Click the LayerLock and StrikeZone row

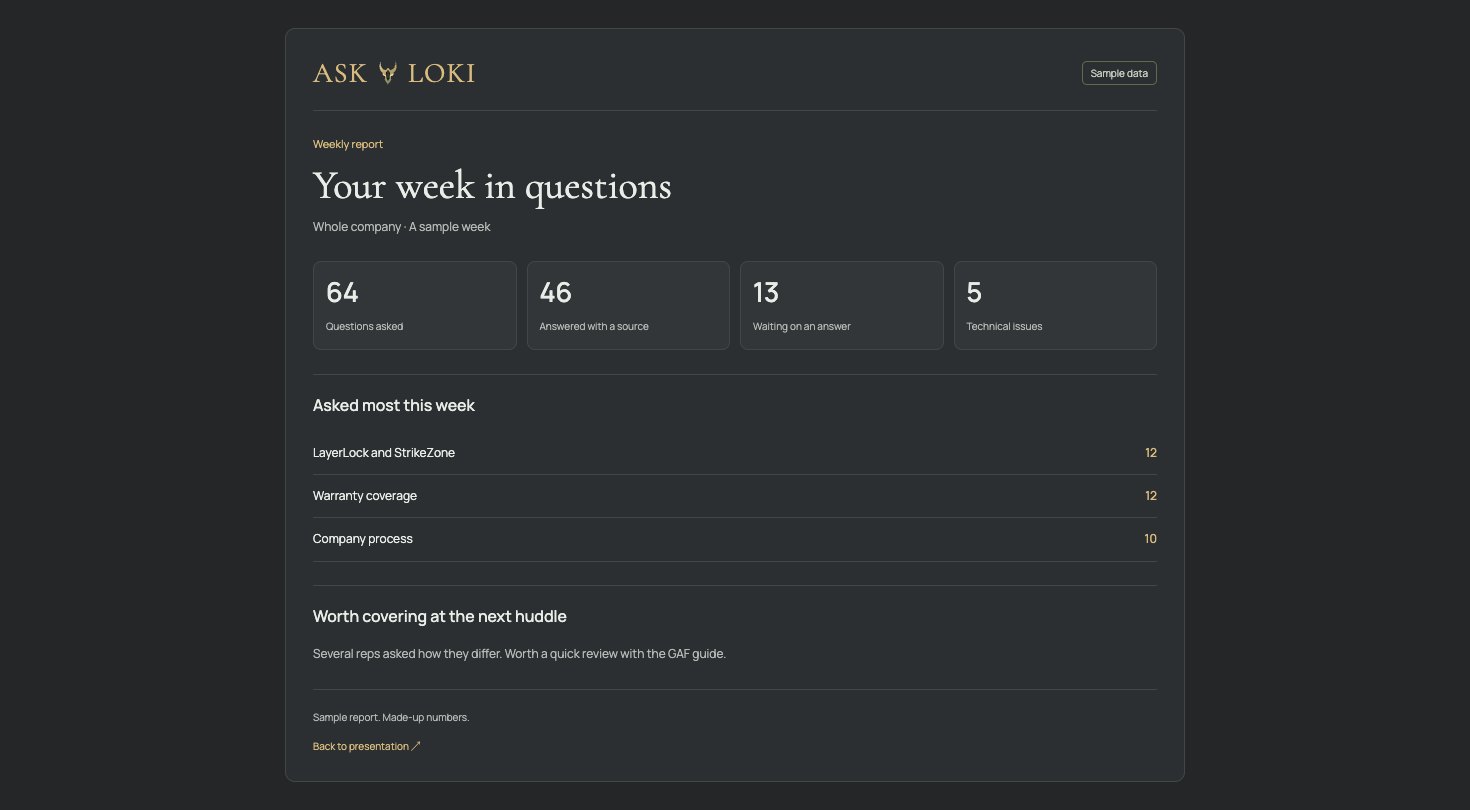click(x=735, y=453)
